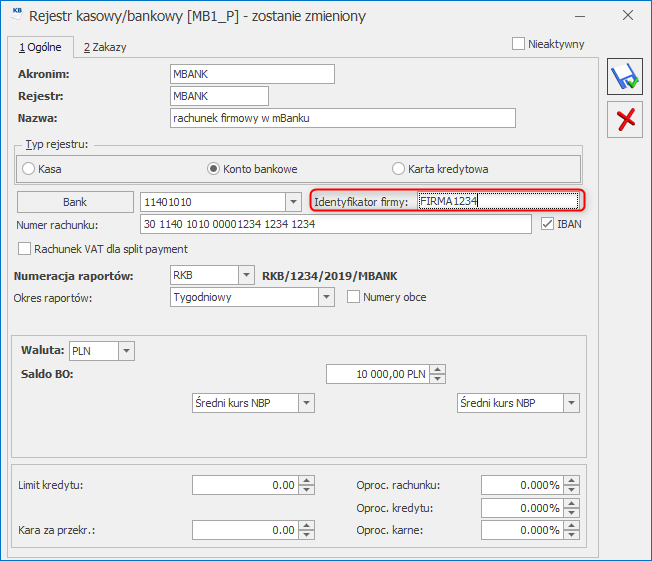Click the KB application icon in title bar
Screen dimensions: 652x561
[14, 16]
